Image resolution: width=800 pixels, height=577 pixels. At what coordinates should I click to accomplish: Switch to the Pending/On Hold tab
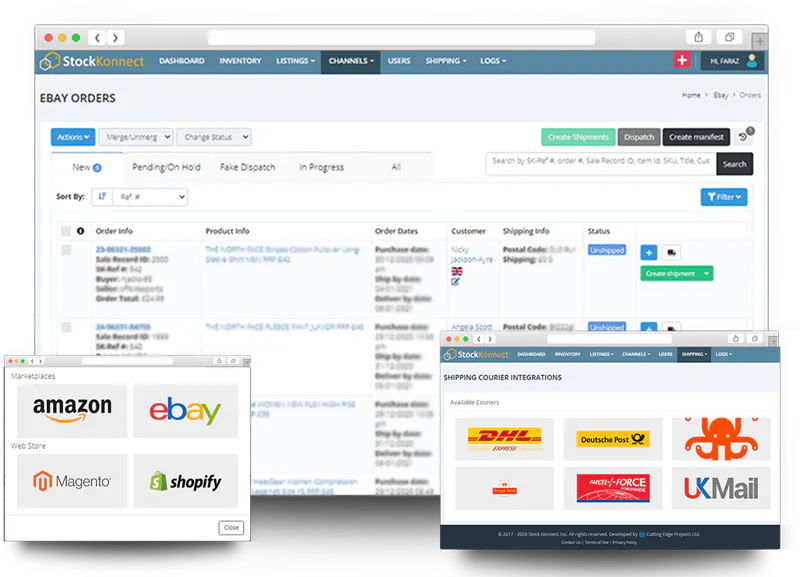(166, 167)
